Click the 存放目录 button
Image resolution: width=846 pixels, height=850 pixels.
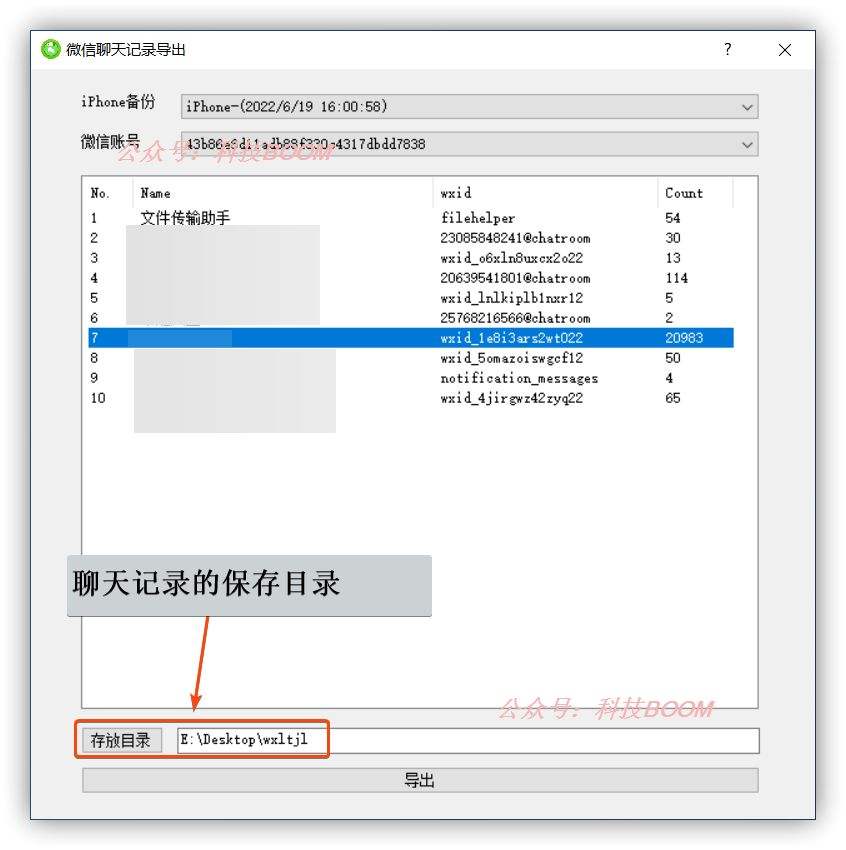[121, 740]
